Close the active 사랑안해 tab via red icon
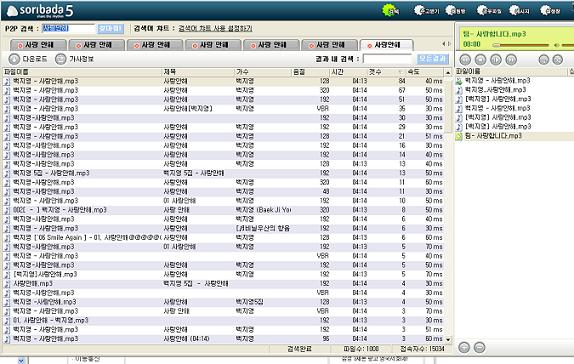 click(x=369, y=45)
